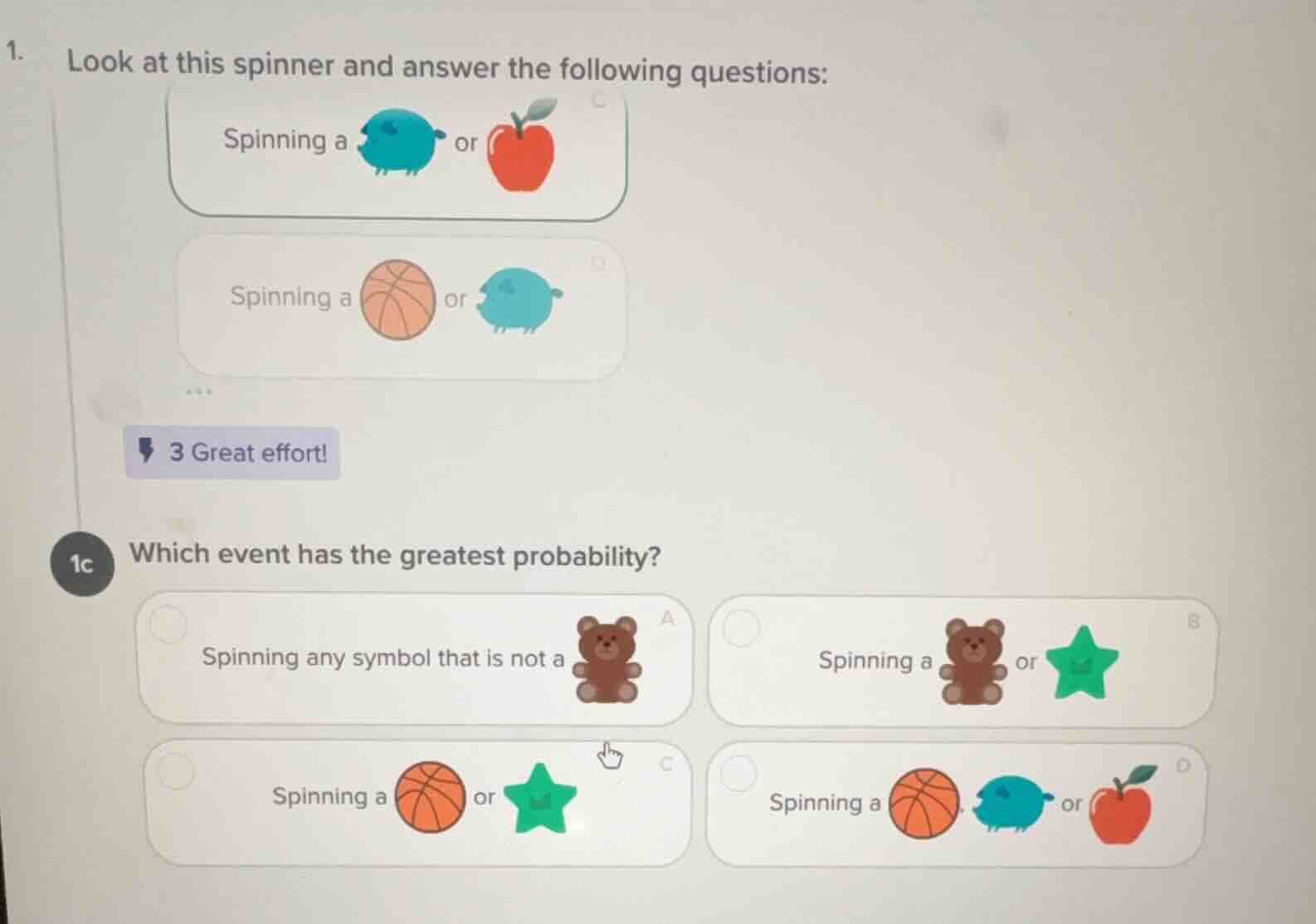Click the 1c question number badge
The image size is (1316, 924).
pos(82,563)
